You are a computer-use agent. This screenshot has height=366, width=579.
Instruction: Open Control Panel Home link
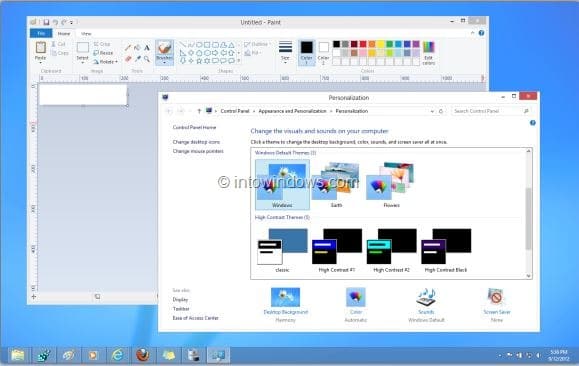(194, 127)
